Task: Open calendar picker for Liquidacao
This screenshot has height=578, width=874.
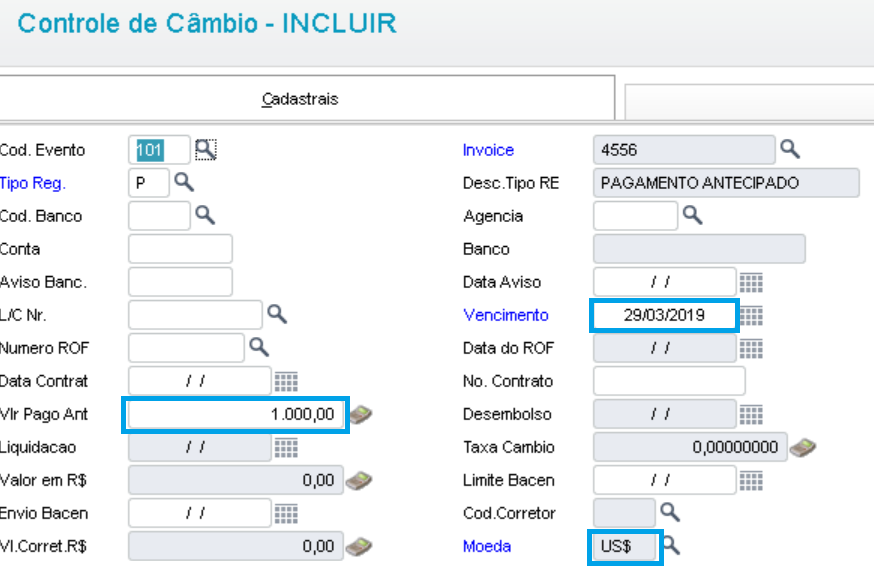Action: (x=286, y=448)
